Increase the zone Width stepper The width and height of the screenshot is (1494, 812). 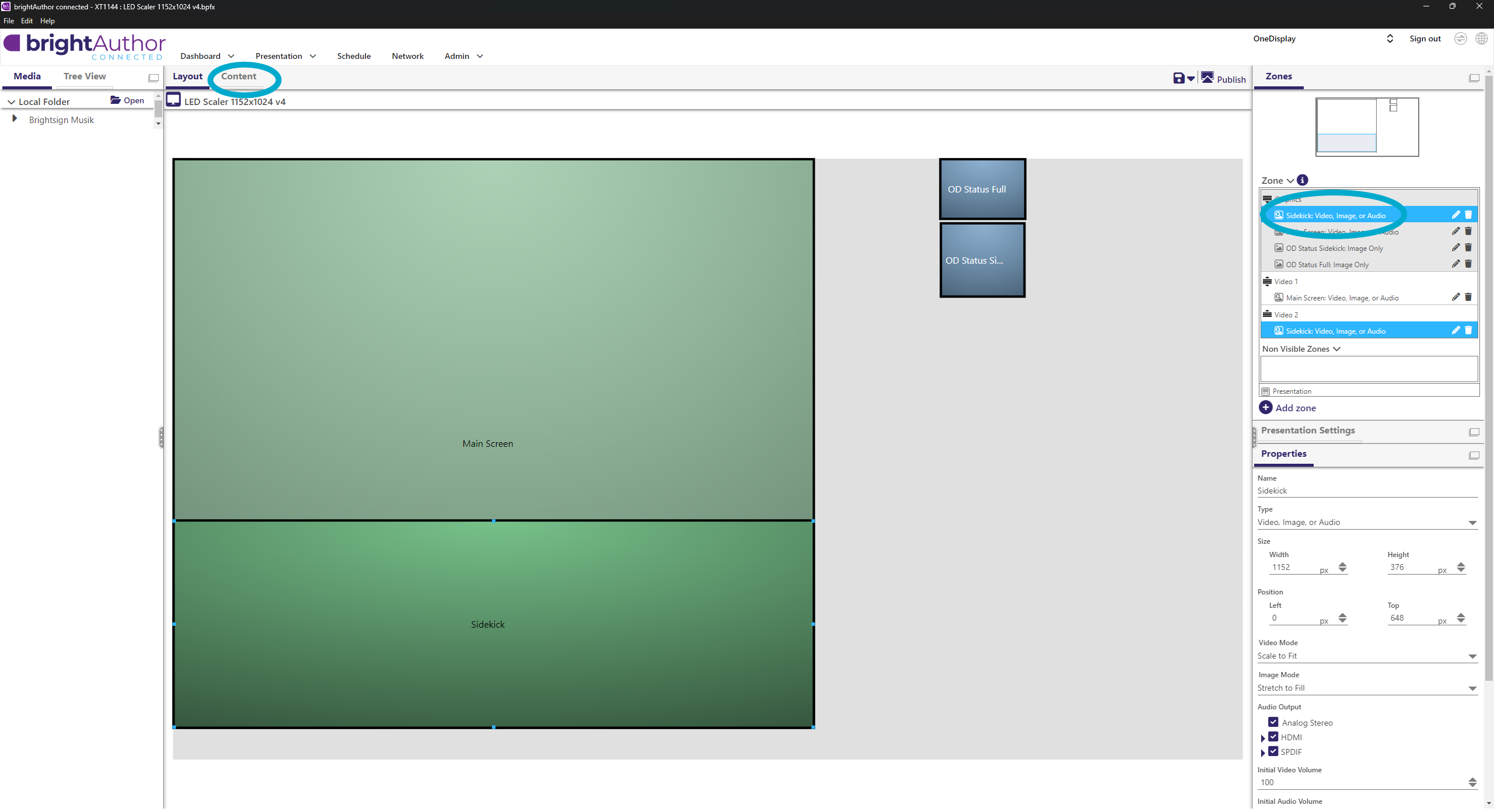[x=1343, y=564]
